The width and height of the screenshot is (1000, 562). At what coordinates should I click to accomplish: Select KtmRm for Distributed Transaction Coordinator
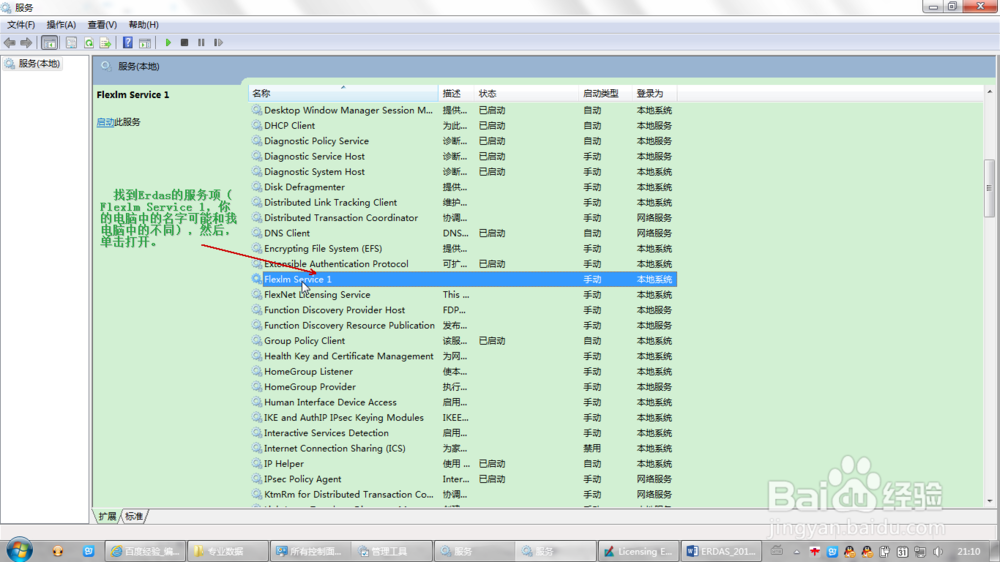463,494
